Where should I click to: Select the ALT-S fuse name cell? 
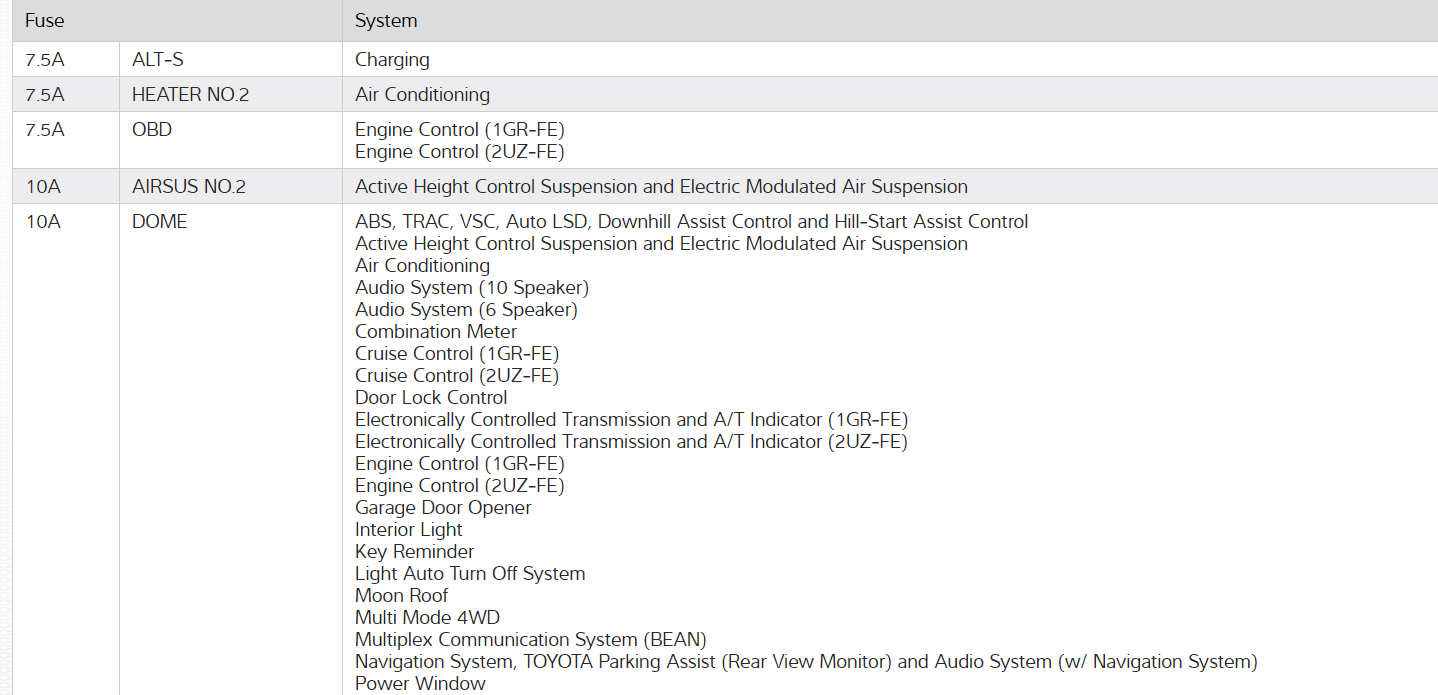158,60
